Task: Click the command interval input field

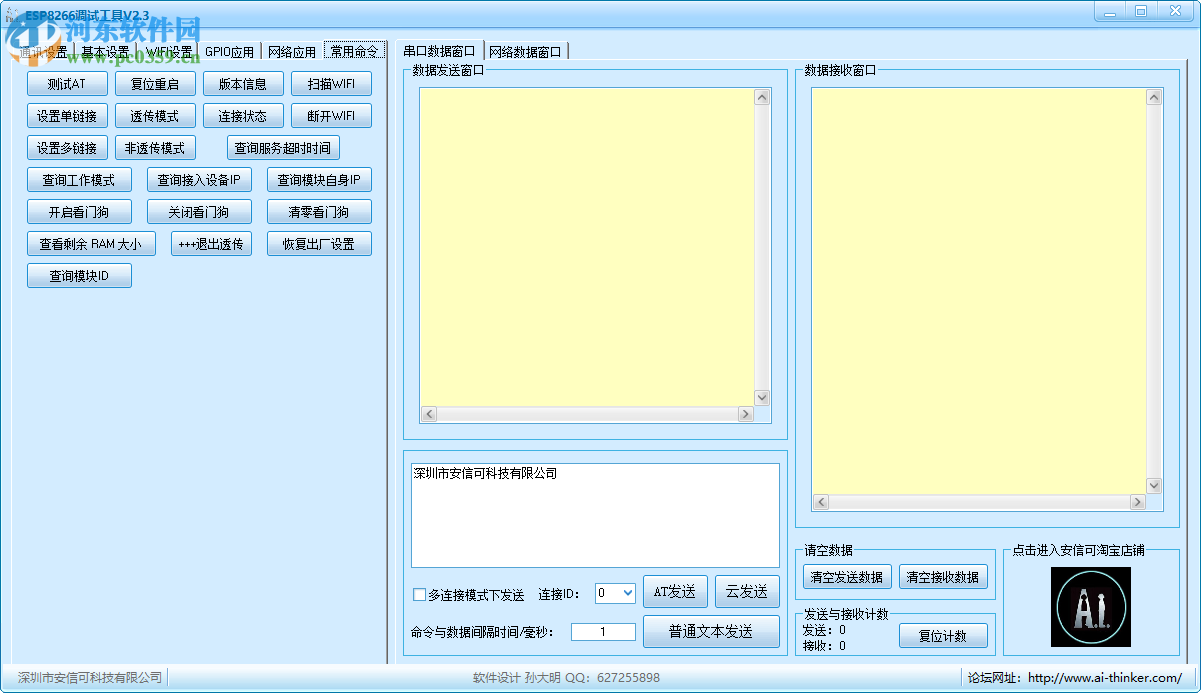Action: tap(603, 631)
